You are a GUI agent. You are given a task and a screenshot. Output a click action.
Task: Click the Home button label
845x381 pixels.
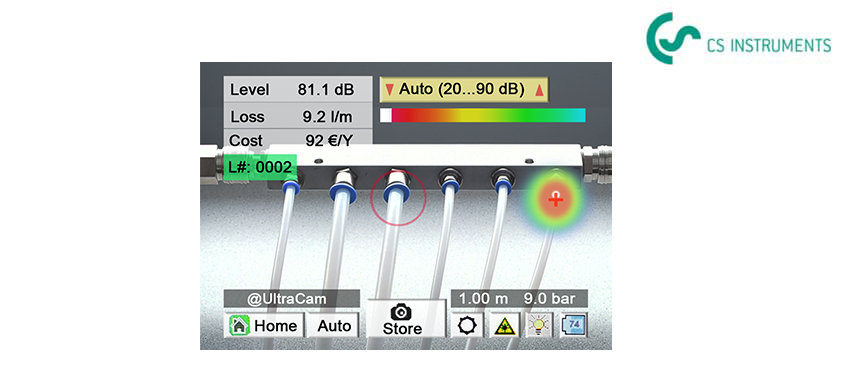point(275,325)
